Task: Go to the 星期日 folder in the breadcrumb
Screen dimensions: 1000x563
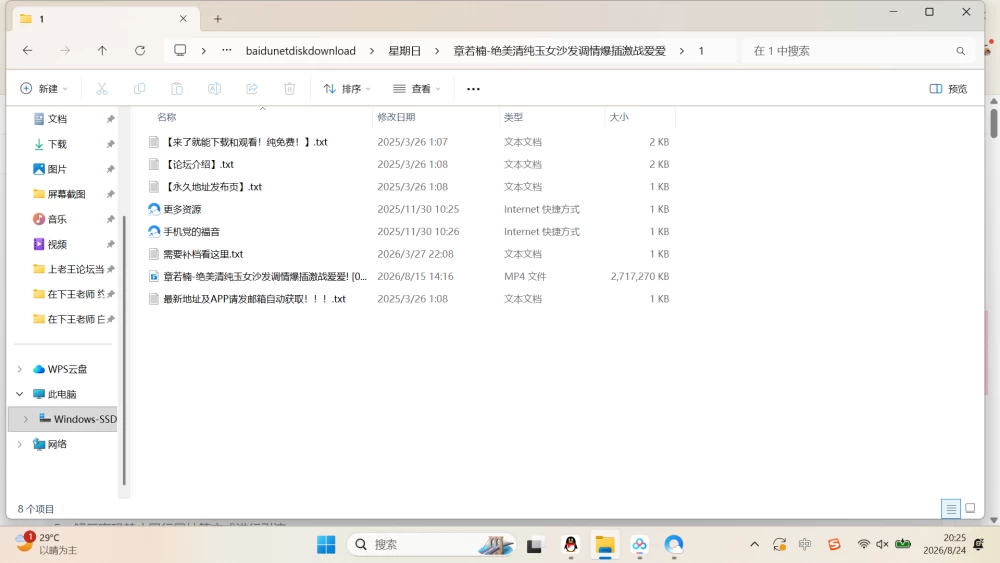Action: (404, 51)
